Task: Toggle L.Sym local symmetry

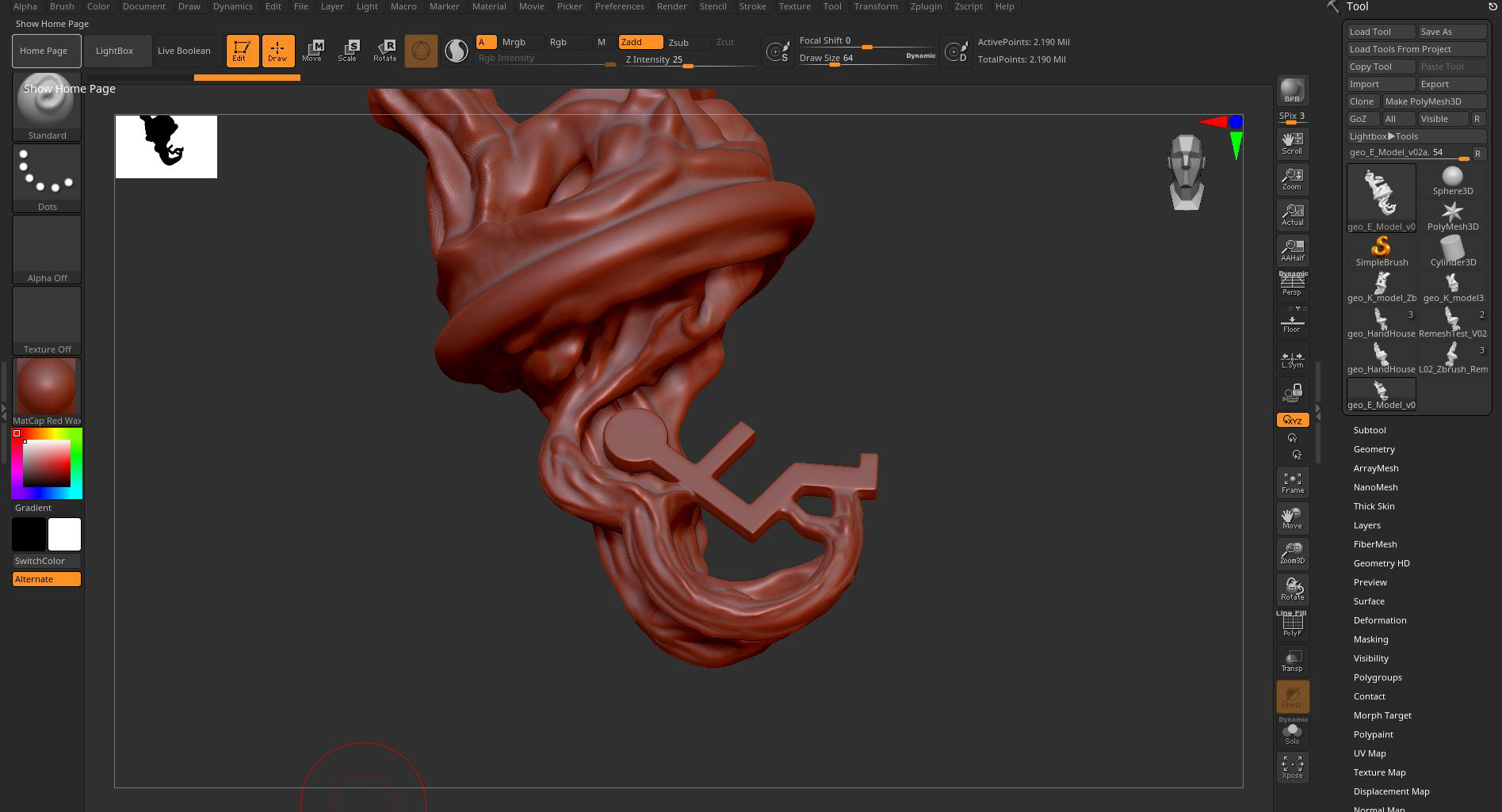Action: (x=1292, y=358)
